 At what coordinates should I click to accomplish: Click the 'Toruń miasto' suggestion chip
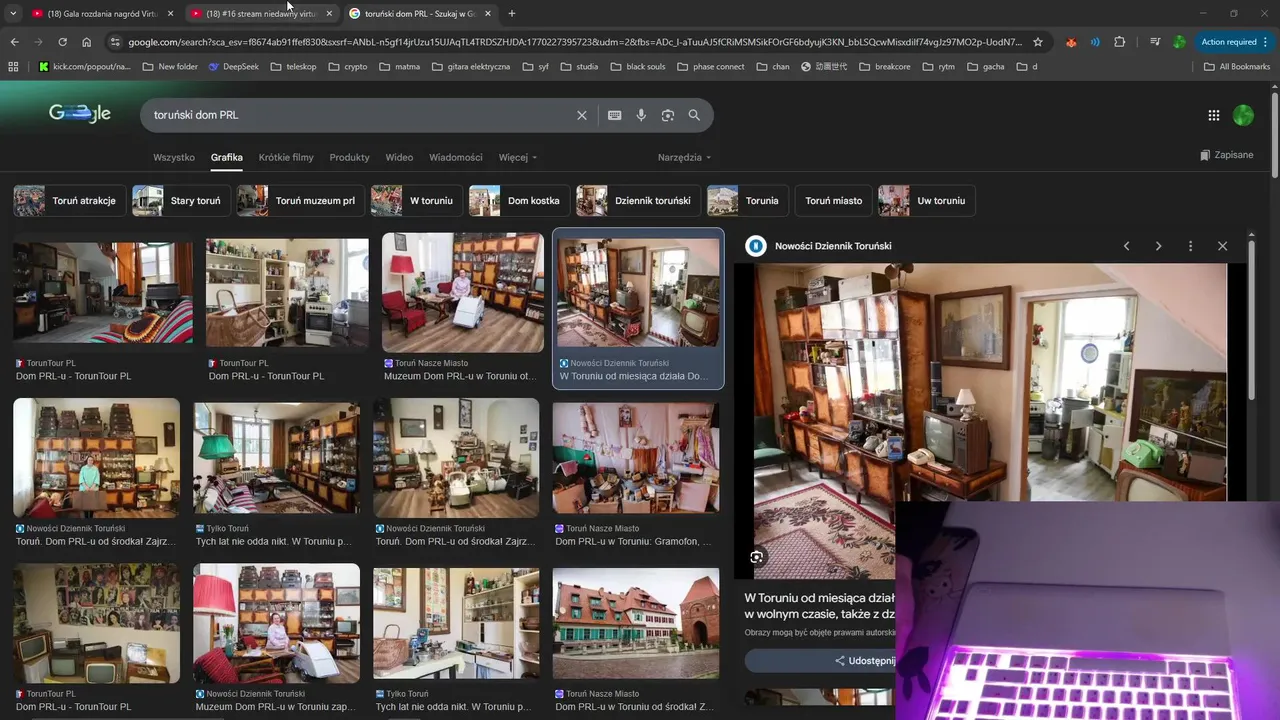coord(833,200)
